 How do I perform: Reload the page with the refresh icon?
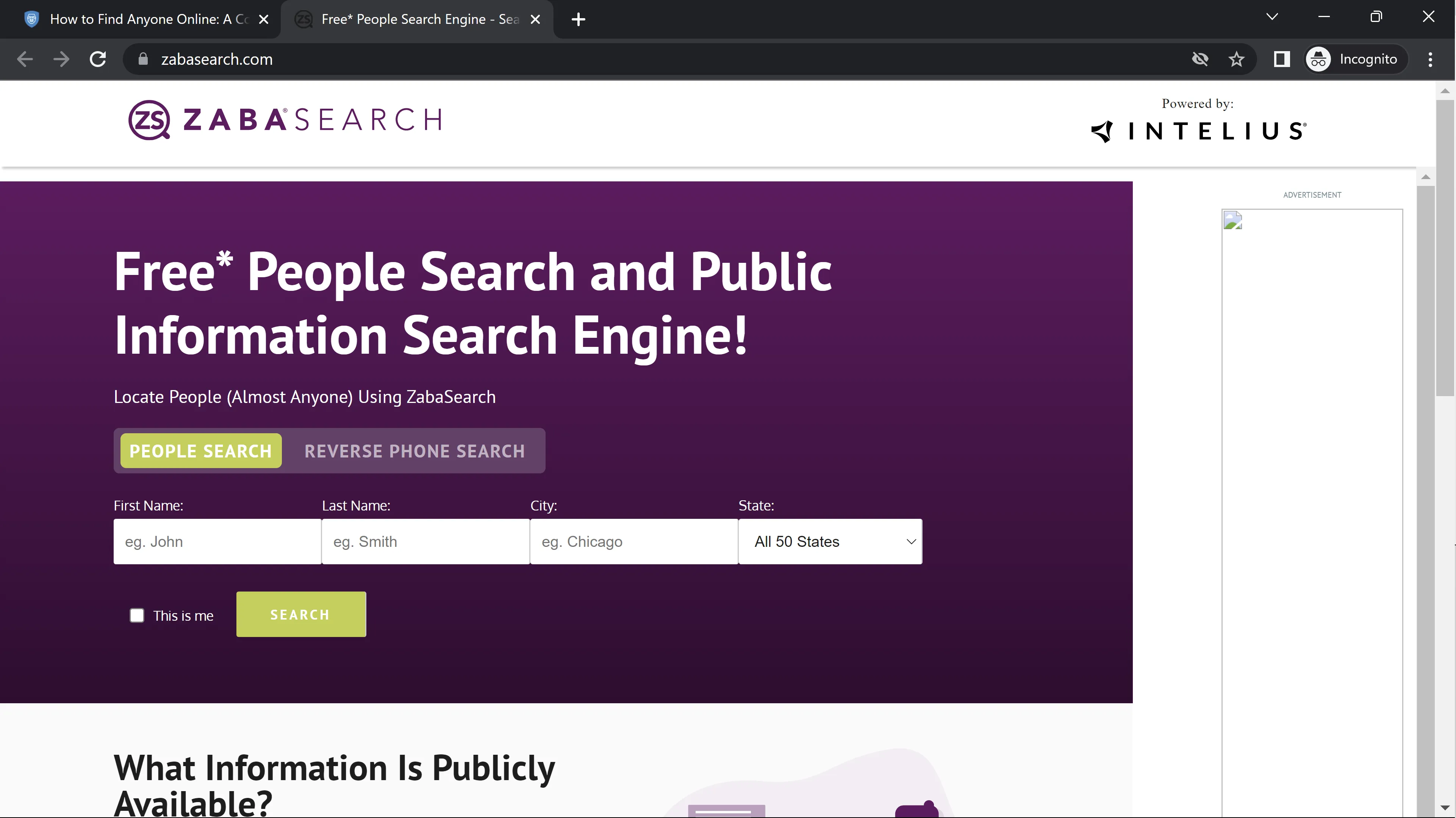pos(98,59)
